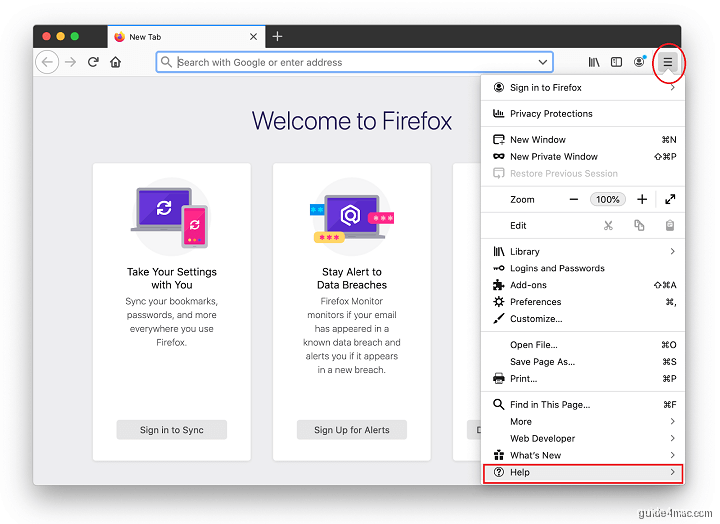
Task: Choose Sign in to Firefox menu entry
Action: (x=583, y=87)
